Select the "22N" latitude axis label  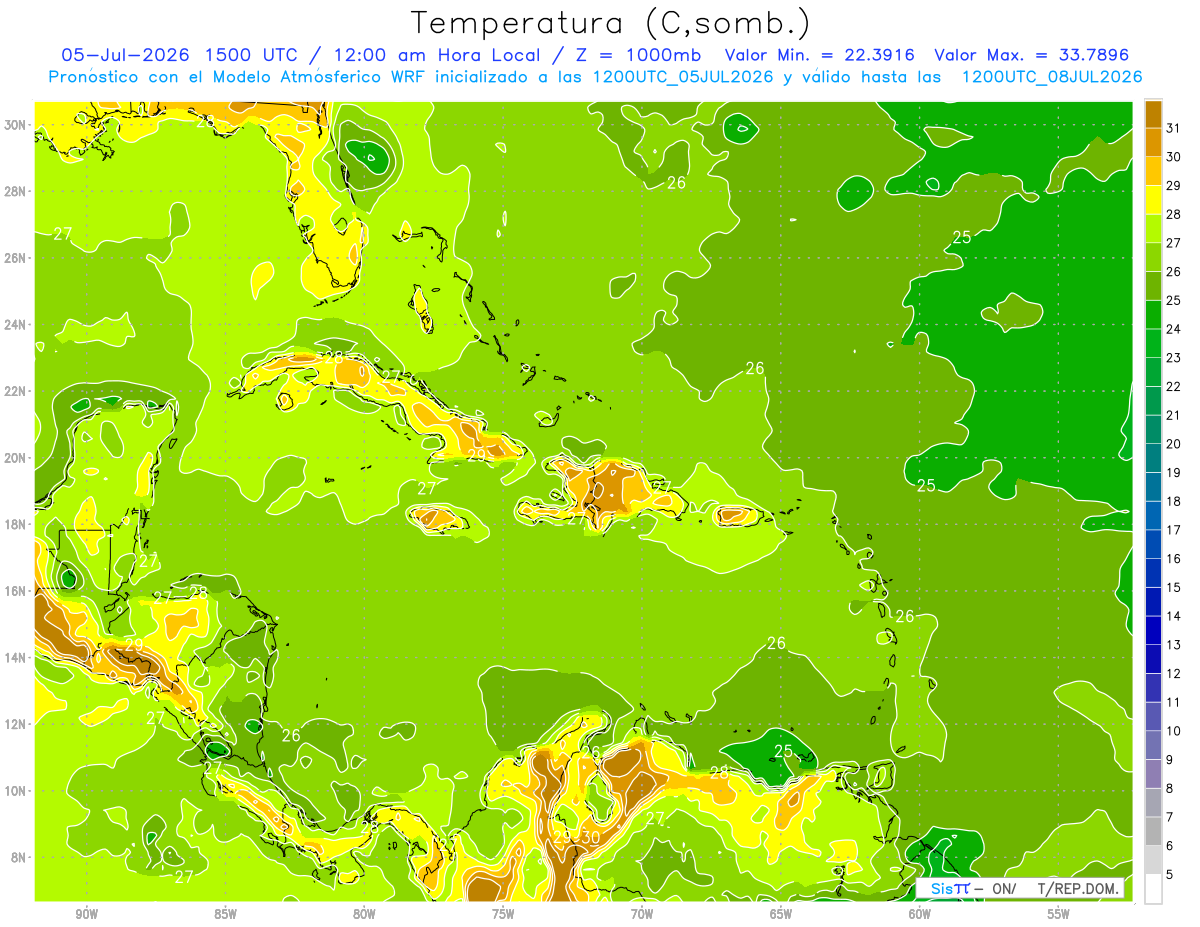(17, 391)
